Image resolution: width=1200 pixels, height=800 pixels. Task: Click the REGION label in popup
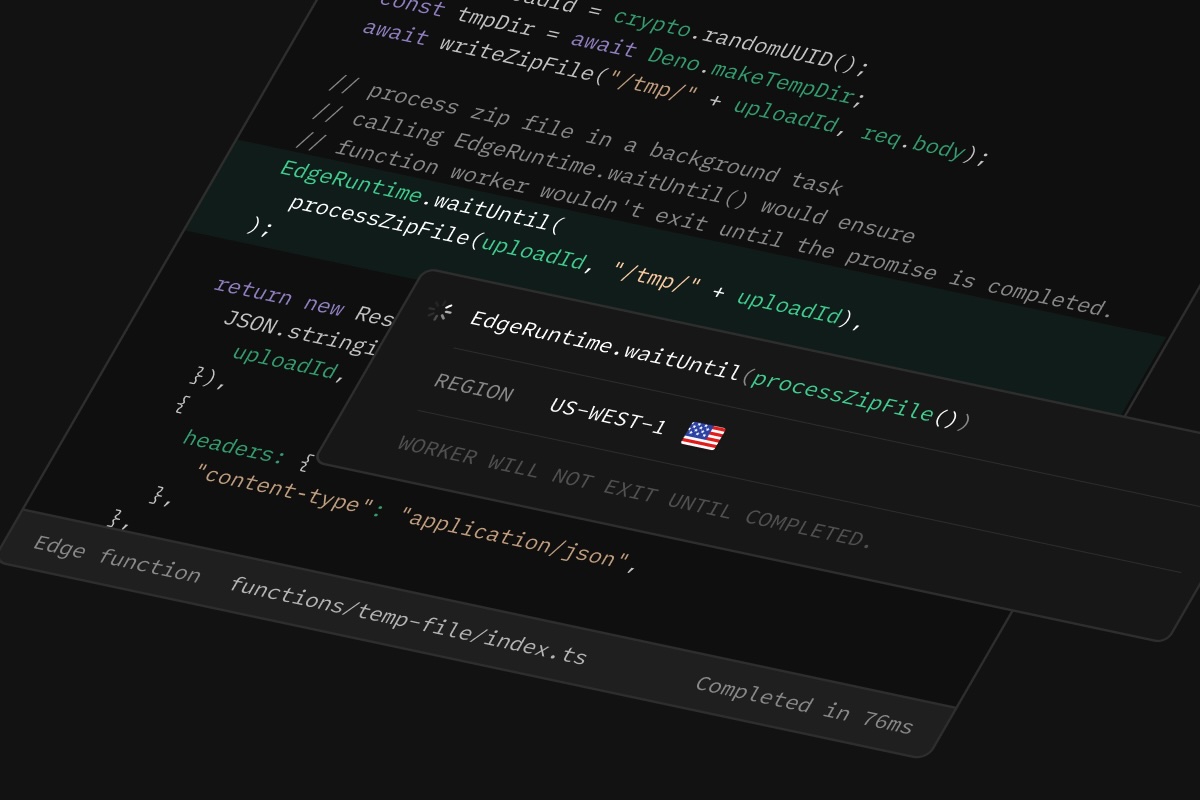tap(473, 387)
